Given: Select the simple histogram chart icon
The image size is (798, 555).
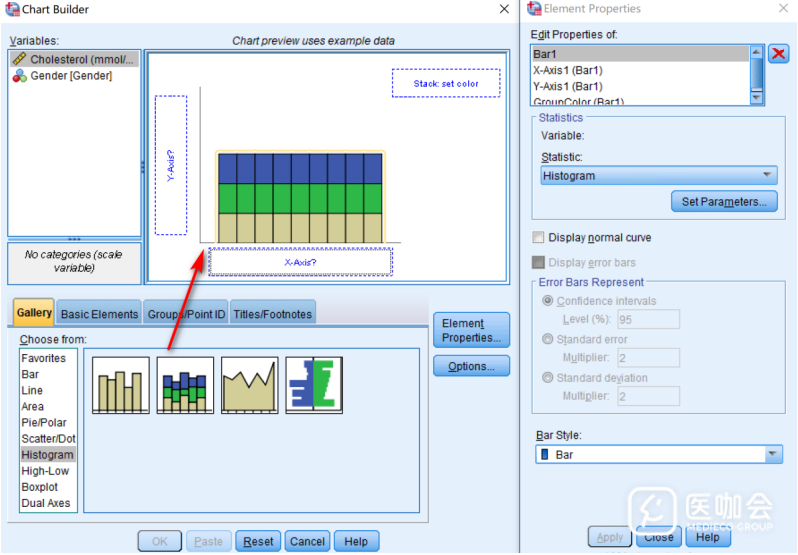Looking at the screenshot, I should pyautogui.click(x=120, y=385).
